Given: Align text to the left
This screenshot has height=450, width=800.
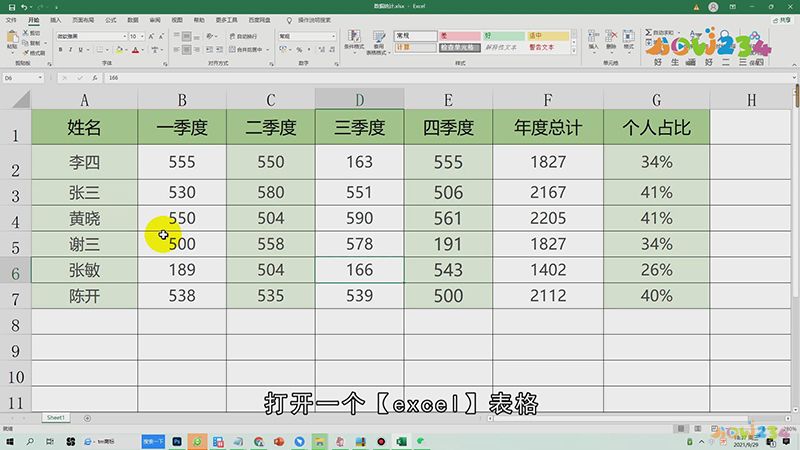Looking at the screenshot, I should [x=176, y=49].
